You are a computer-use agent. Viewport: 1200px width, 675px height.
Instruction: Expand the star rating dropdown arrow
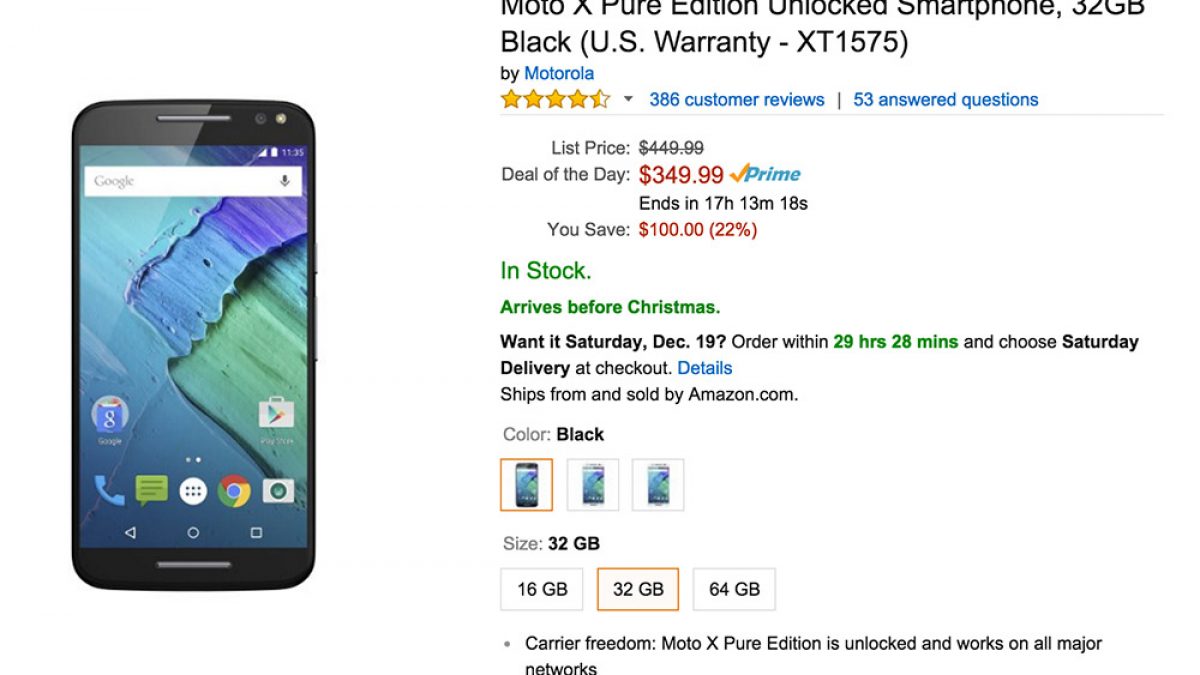628,99
